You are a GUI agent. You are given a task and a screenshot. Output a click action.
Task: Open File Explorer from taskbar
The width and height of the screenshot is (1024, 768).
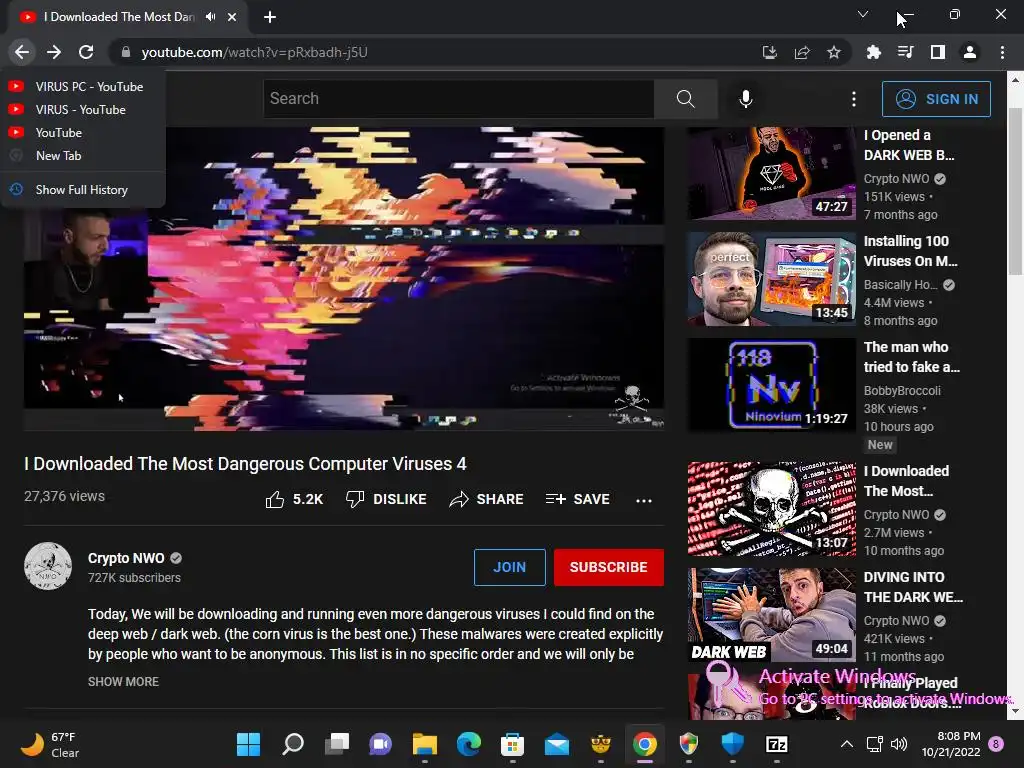tap(424, 744)
